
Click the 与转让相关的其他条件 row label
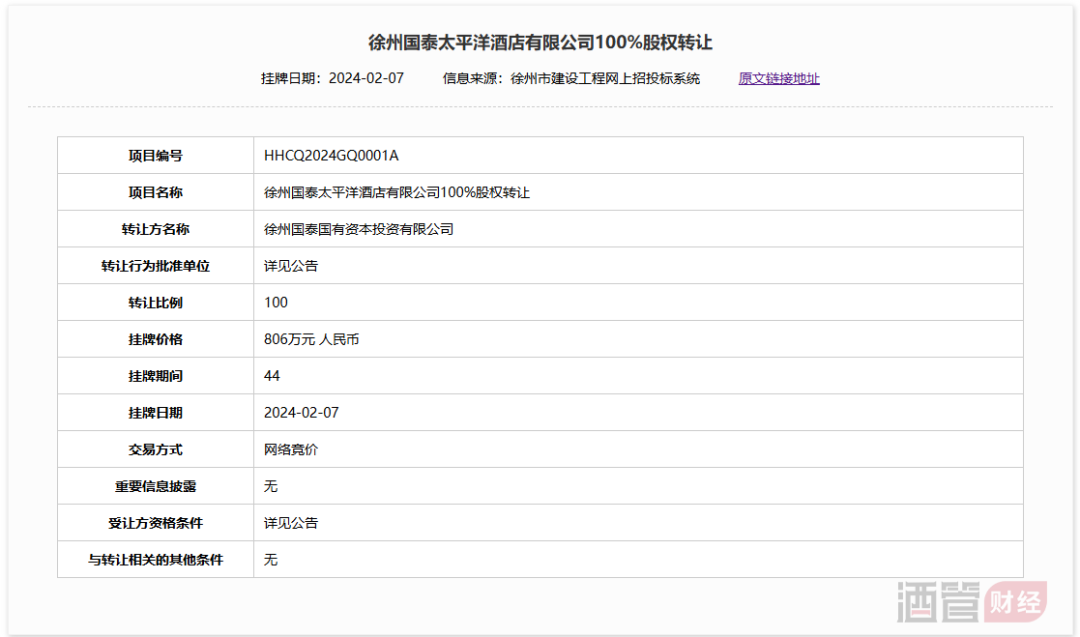point(155,560)
